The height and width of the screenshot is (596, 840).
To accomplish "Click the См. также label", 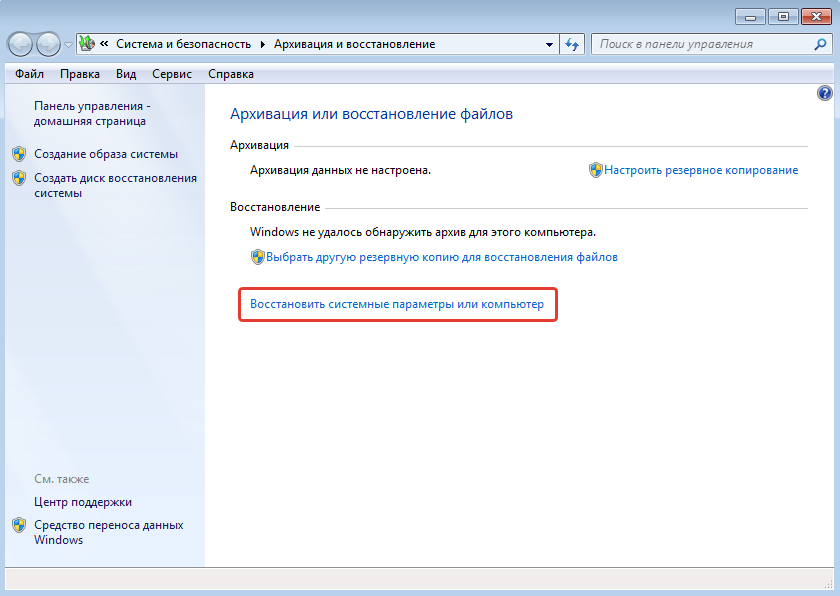I will click(x=62, y=479).
